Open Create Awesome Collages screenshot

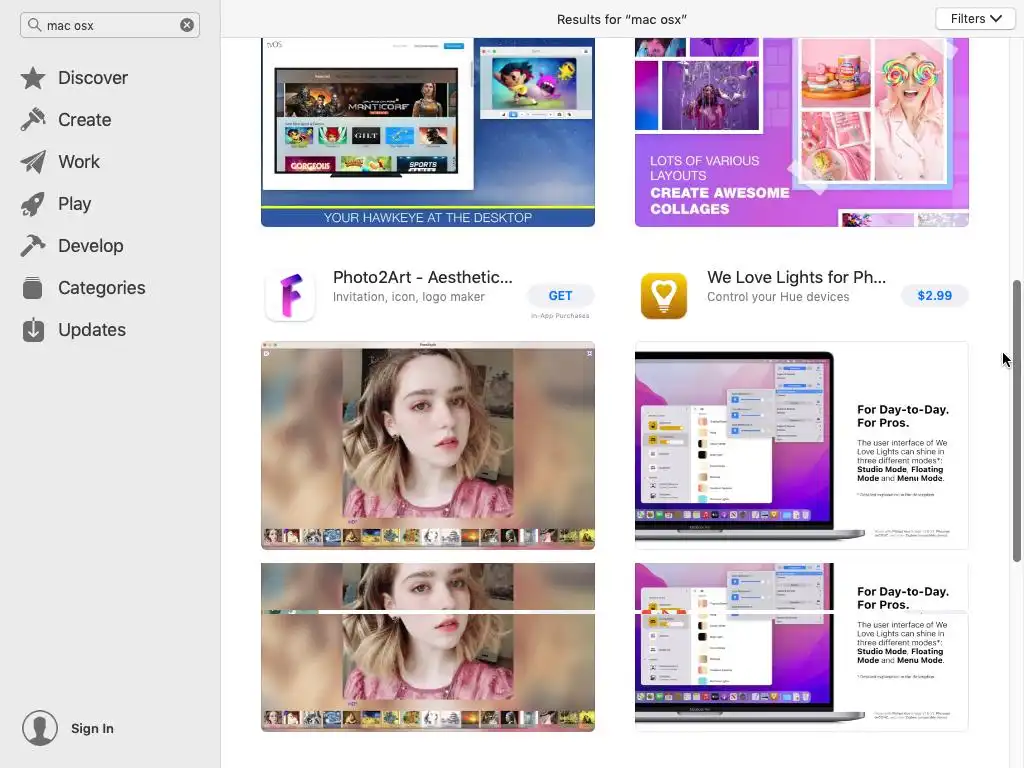tap(801, 132)
